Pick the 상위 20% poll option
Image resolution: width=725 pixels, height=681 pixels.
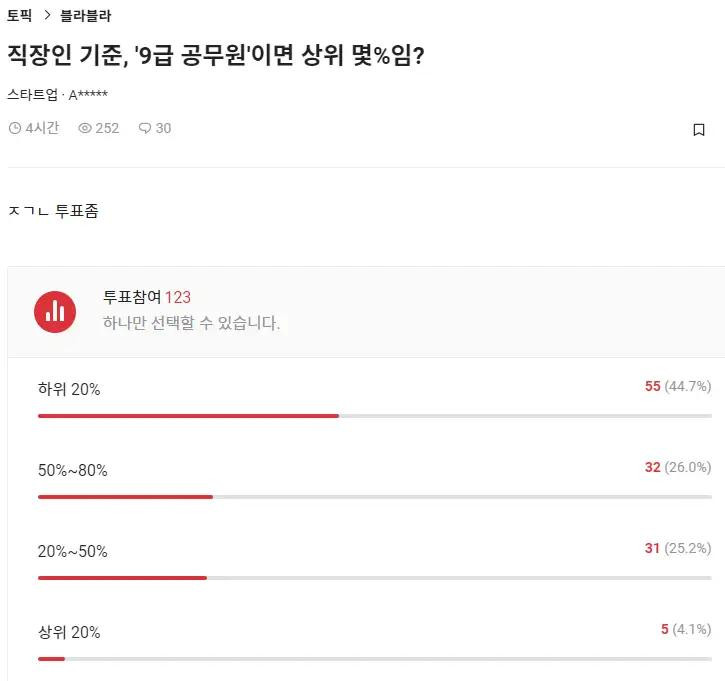(69, 632)
